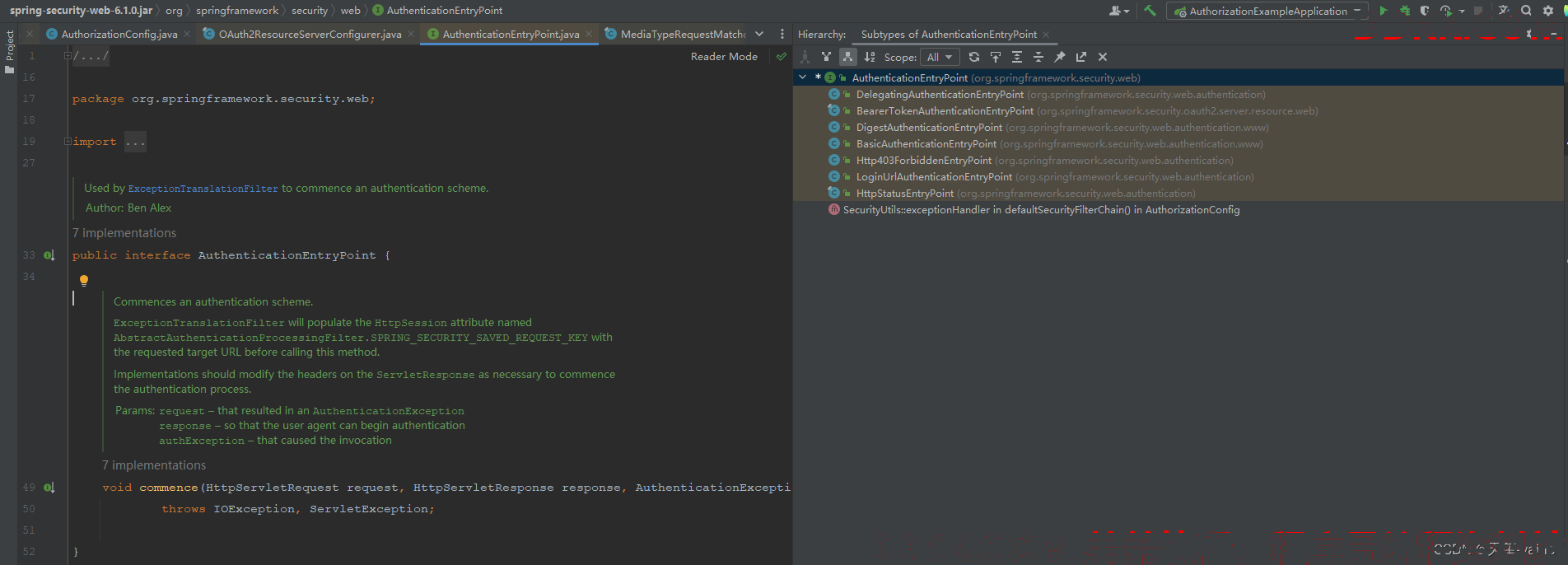Show supertypes hierarchy icon
Image resolution: width=1568 pixels, height=565 pixels.
(x=826, y=57)
